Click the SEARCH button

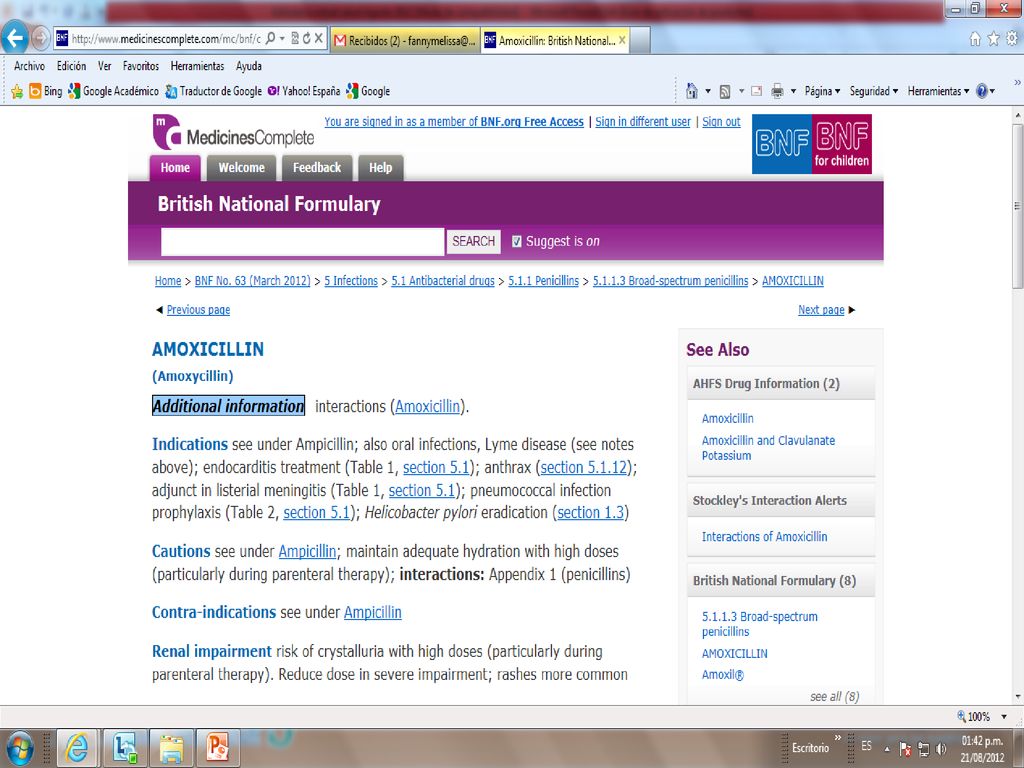click(x=473, y=242)
